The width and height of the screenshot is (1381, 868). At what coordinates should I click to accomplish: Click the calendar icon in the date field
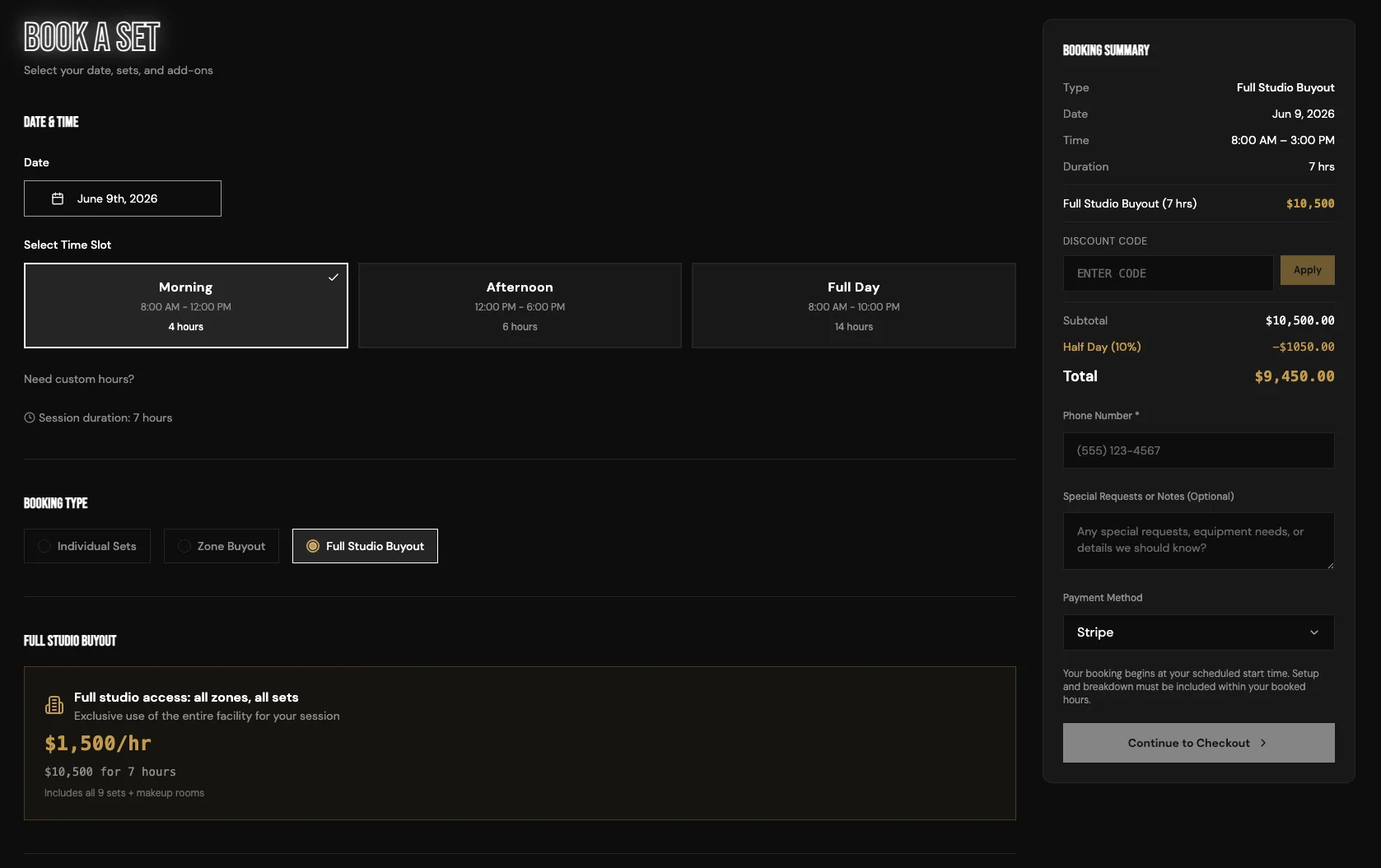(x=58, y=198)
